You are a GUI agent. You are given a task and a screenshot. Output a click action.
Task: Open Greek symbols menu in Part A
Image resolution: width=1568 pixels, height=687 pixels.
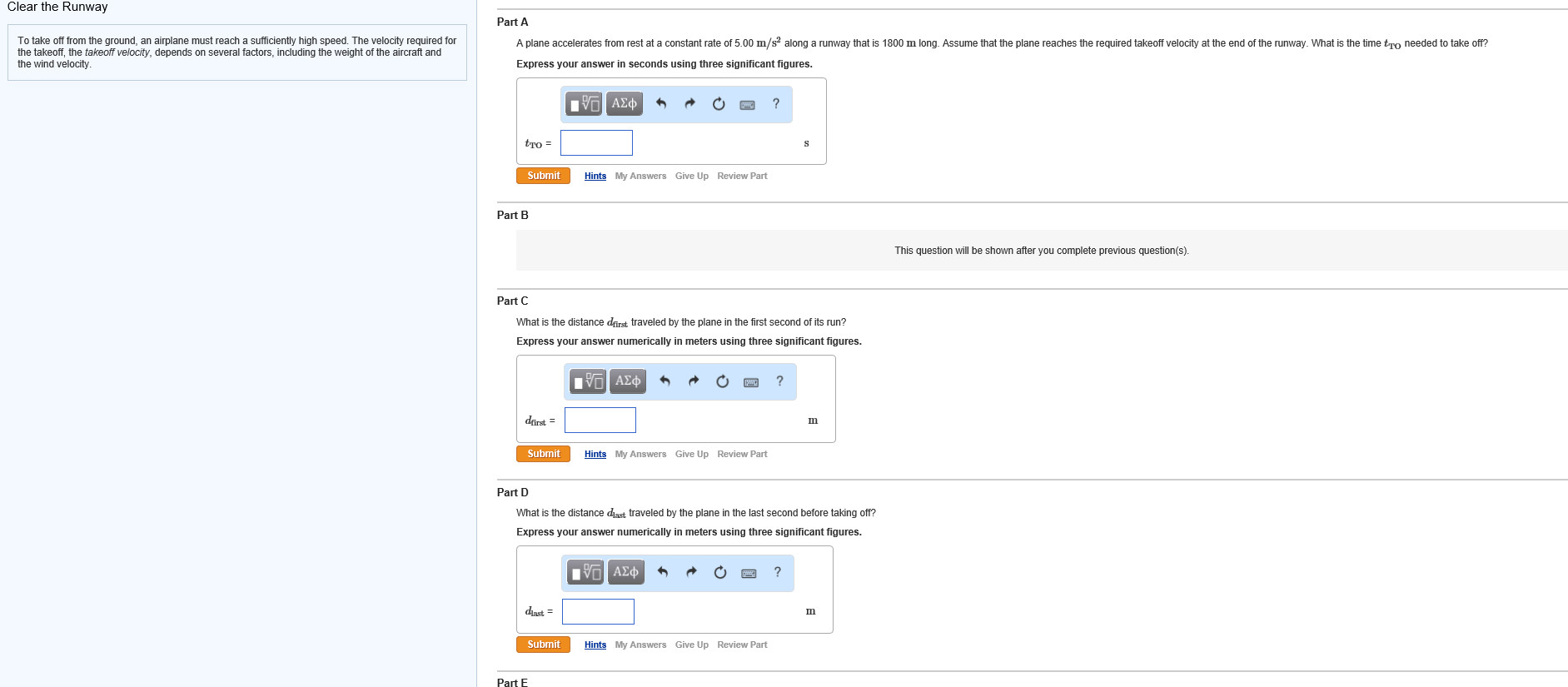point(624,104)
